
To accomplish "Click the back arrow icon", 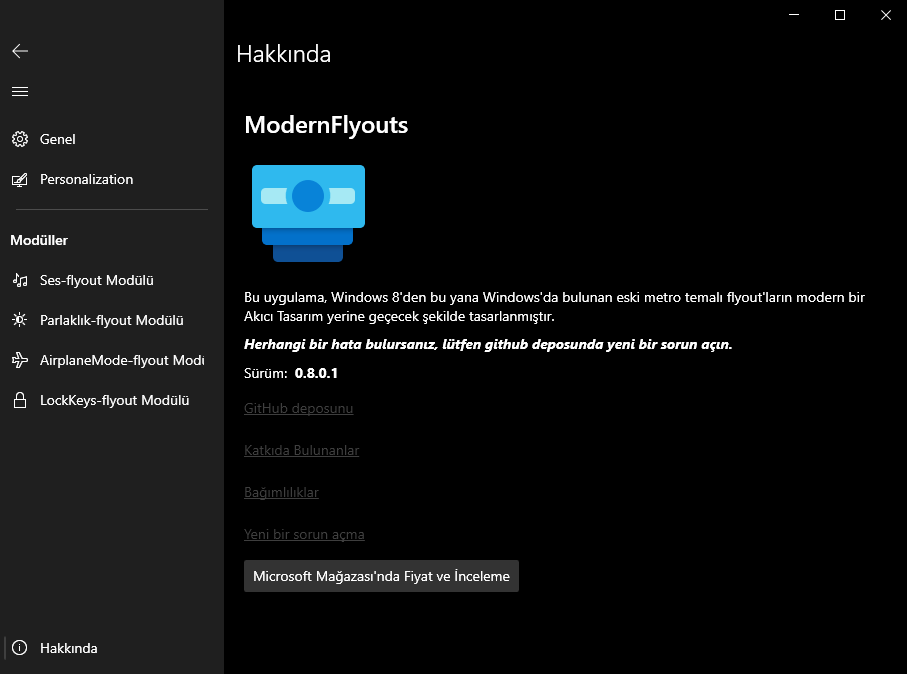I will point(20,51).
